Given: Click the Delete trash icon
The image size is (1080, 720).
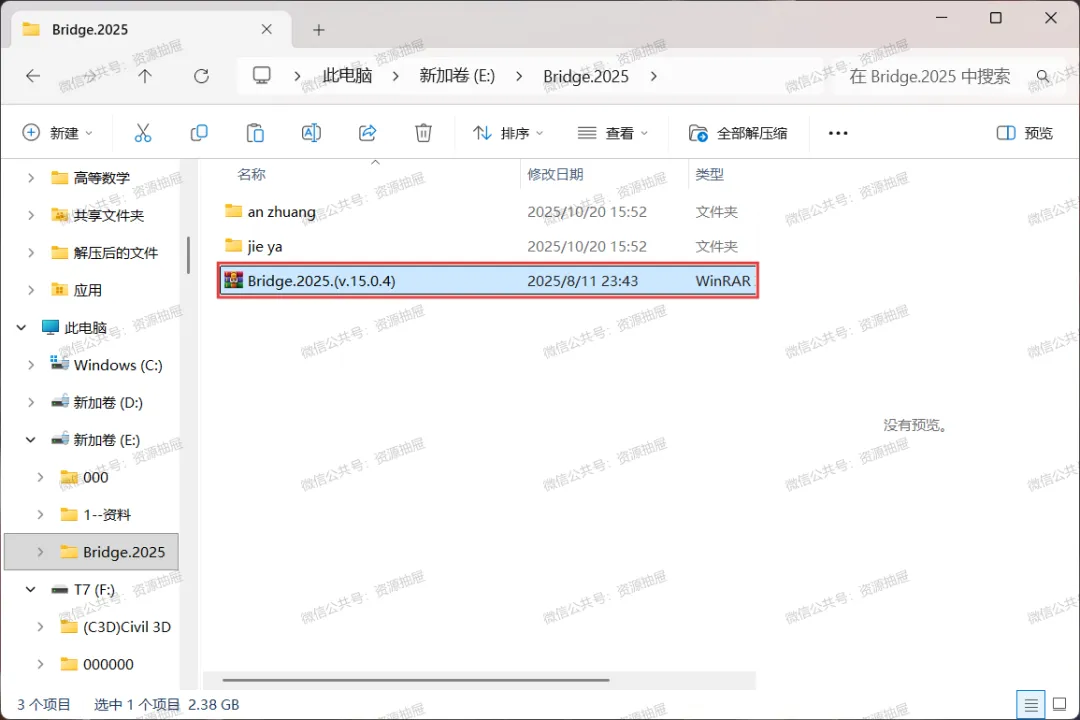Looking at the screenshot, I should pos(424,133).
